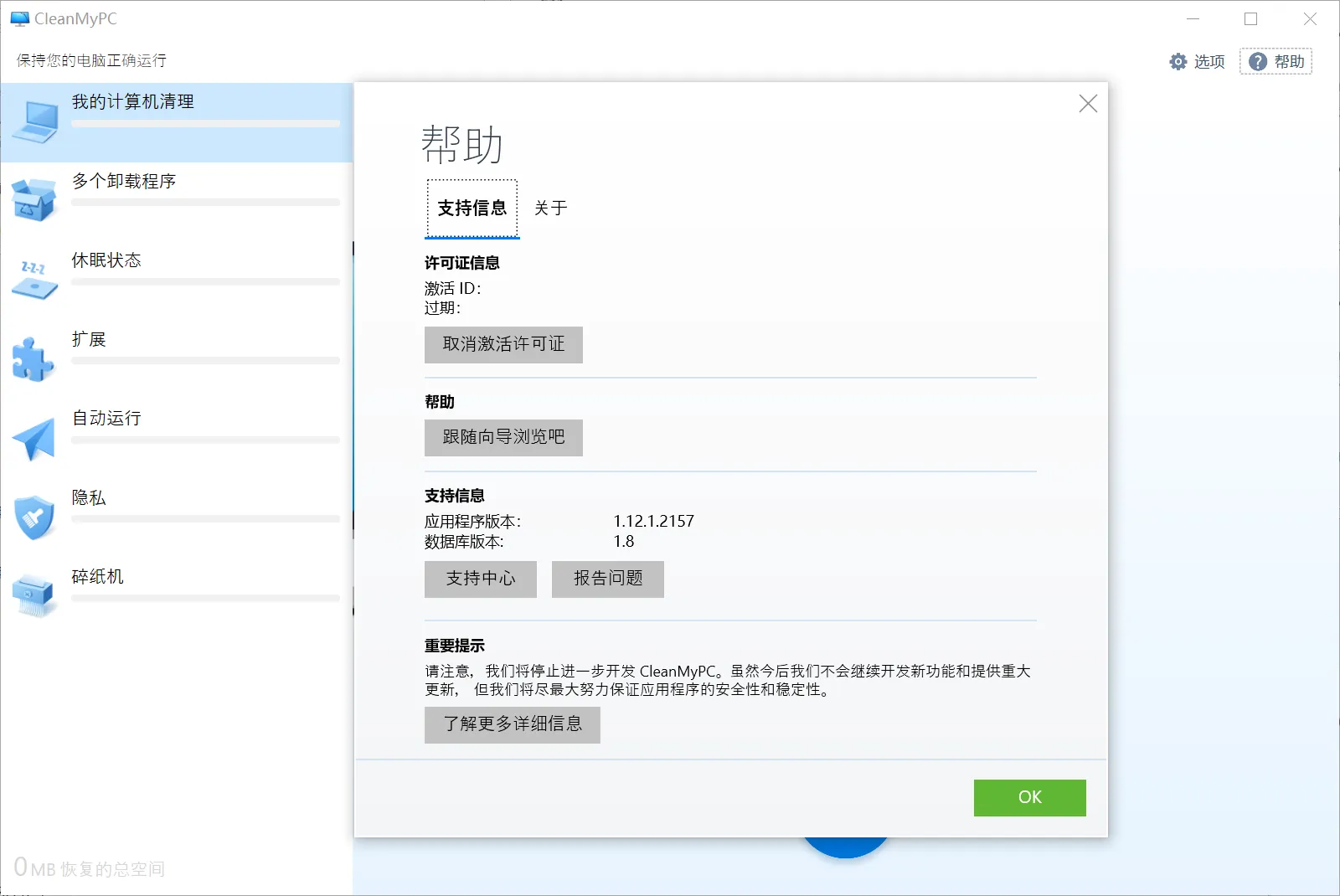
Task: Select 自动运行 in sidebar
Action: tap(177, 439)
